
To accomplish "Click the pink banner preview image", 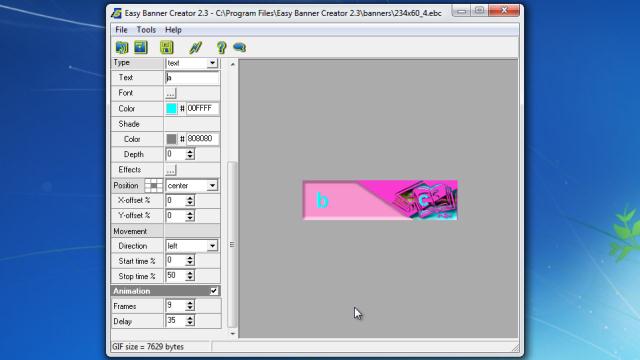I will 380,200.
